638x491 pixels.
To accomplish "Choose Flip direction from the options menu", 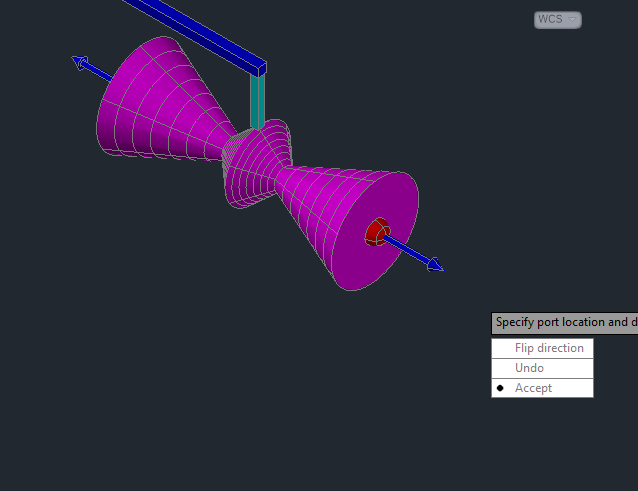I will pos(542,348).
